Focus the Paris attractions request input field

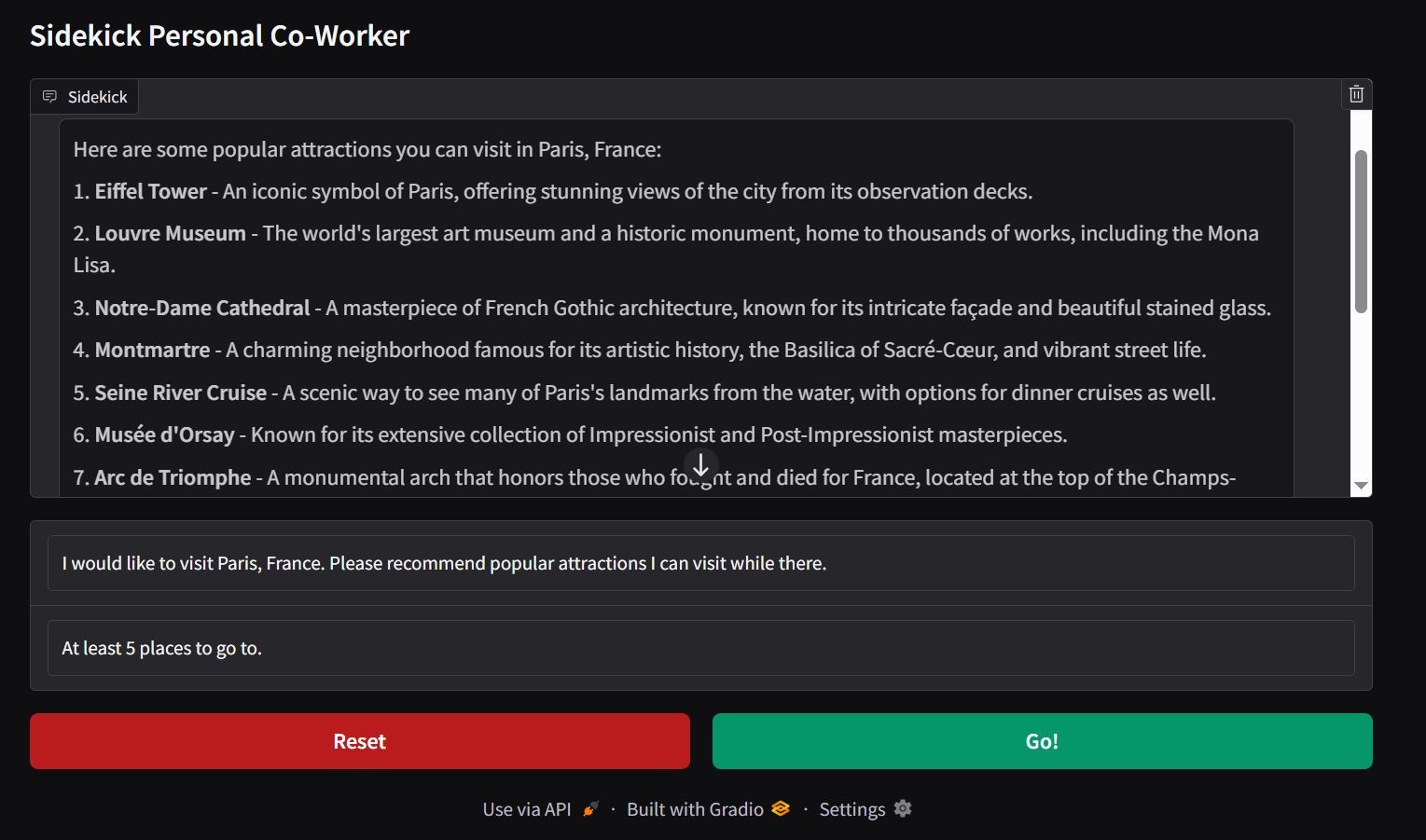[x=700, y=563]
